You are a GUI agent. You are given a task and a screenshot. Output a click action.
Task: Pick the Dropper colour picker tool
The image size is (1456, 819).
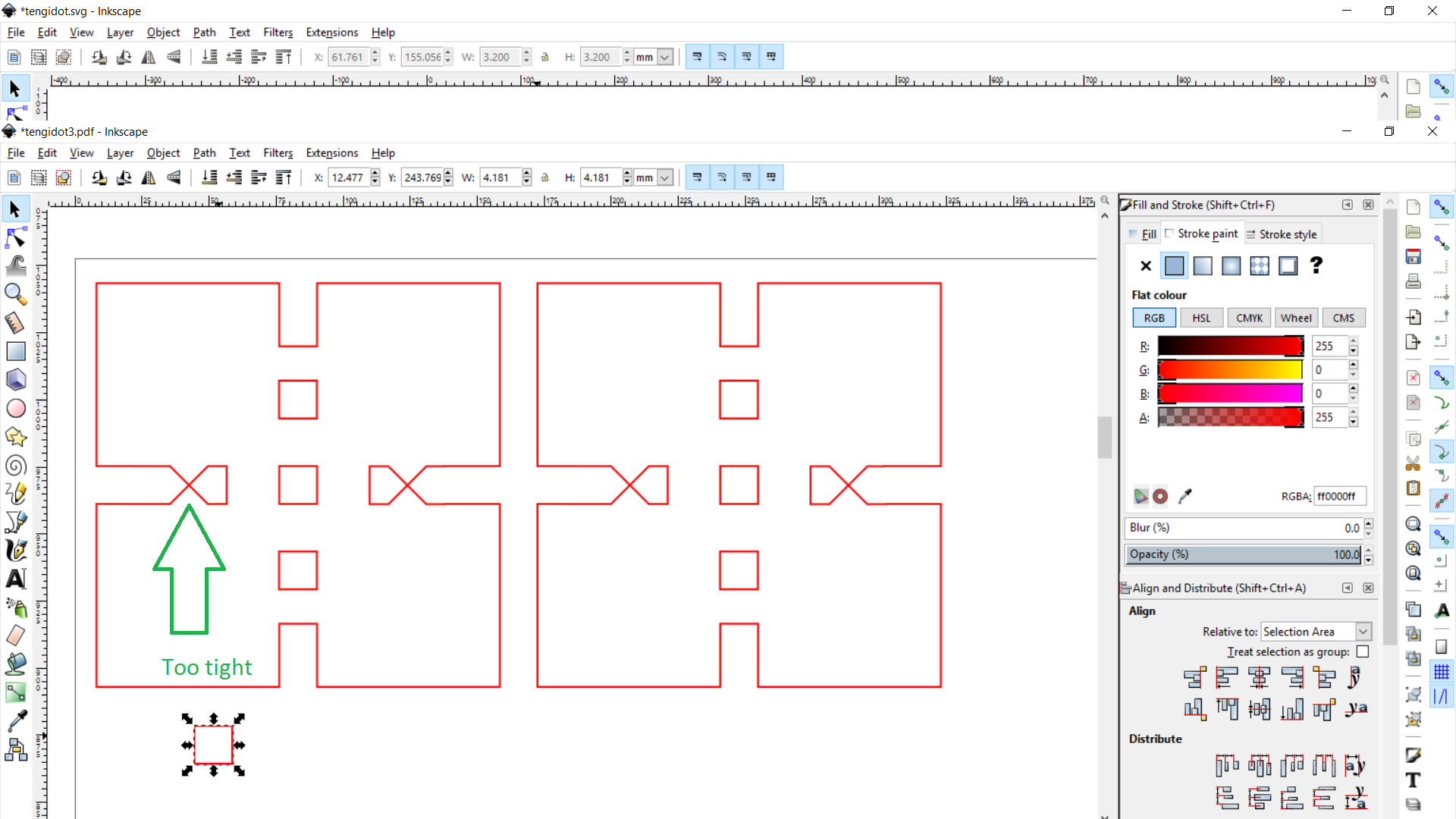[15, 720]
